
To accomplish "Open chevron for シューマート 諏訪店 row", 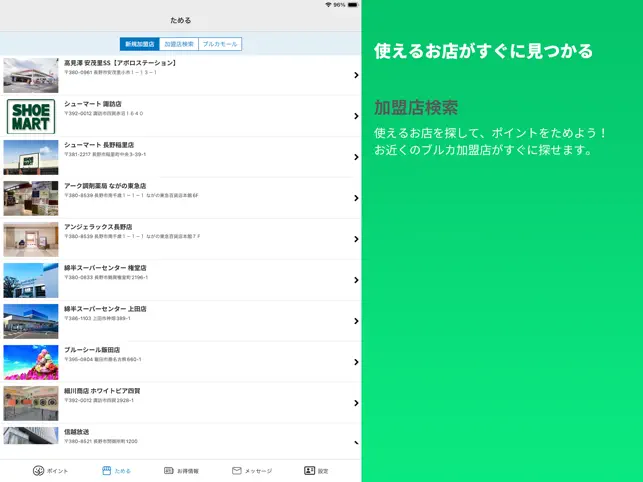I will coord(356,116).
